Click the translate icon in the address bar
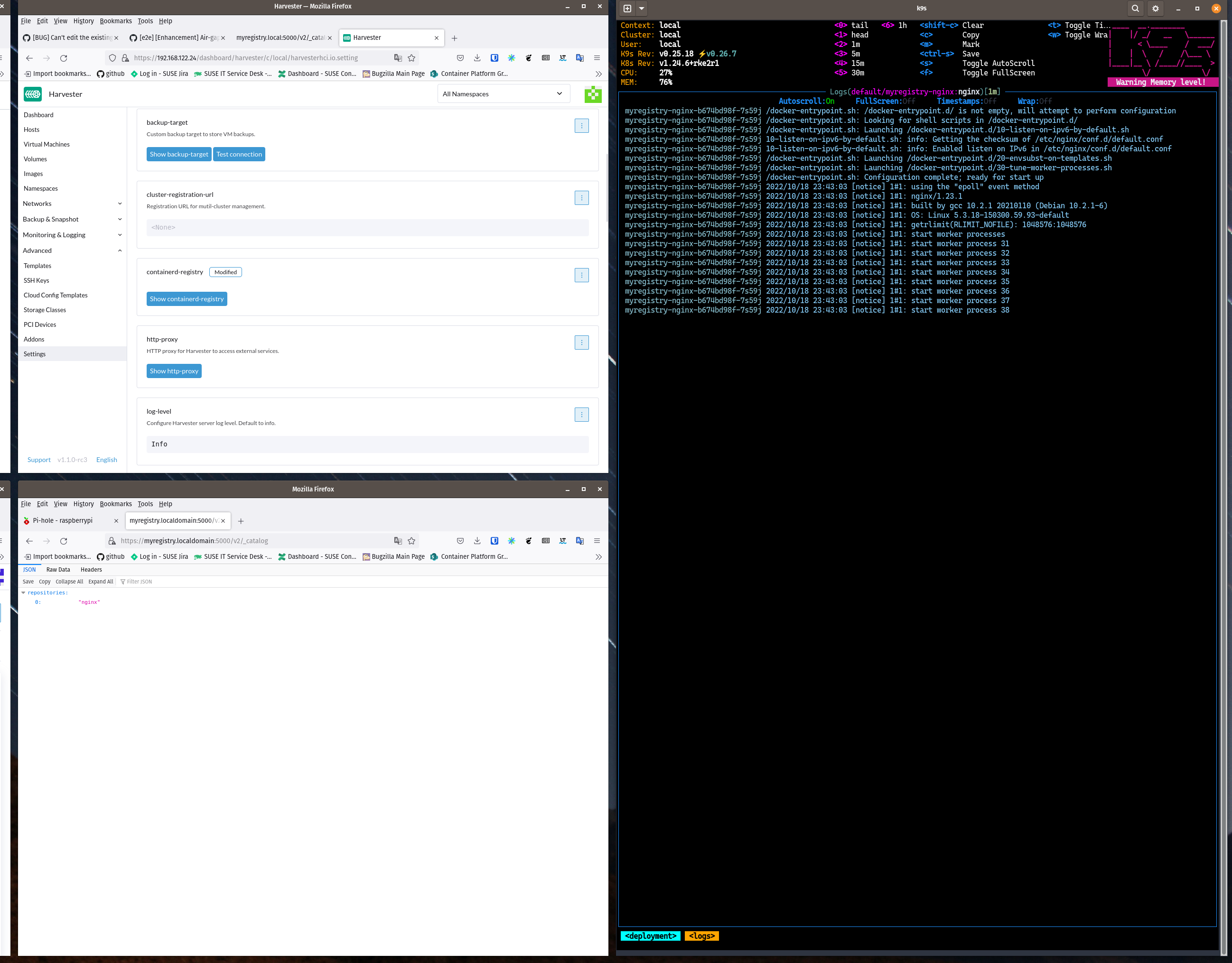The width and height of the screenshot is (1232, 963). 398,57
